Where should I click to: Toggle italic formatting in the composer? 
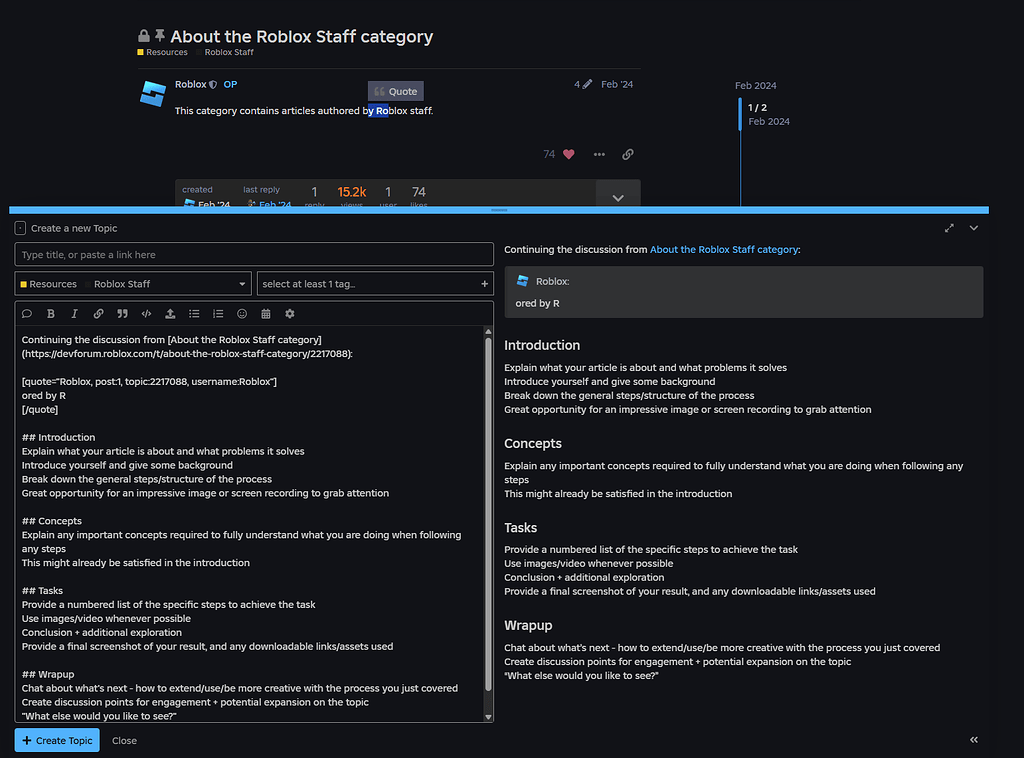coord(74,313)
